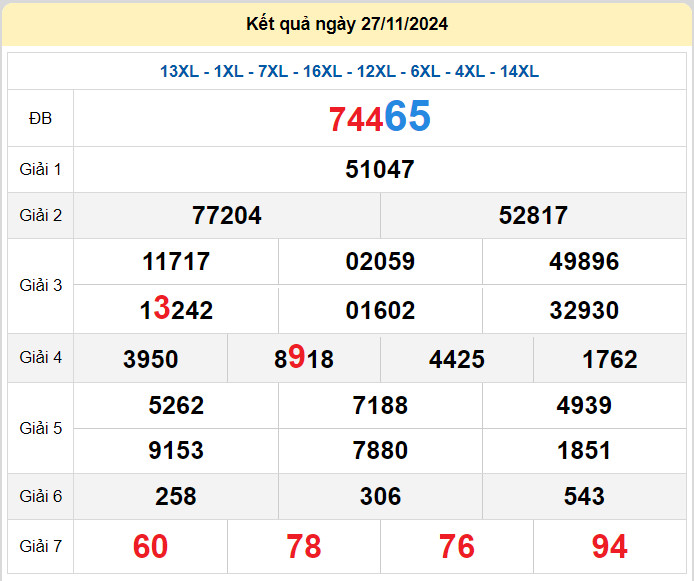Select the Giải 4 number 8918
The width and height of the screenshot is (694, 581).
click(x=304, y=358)
